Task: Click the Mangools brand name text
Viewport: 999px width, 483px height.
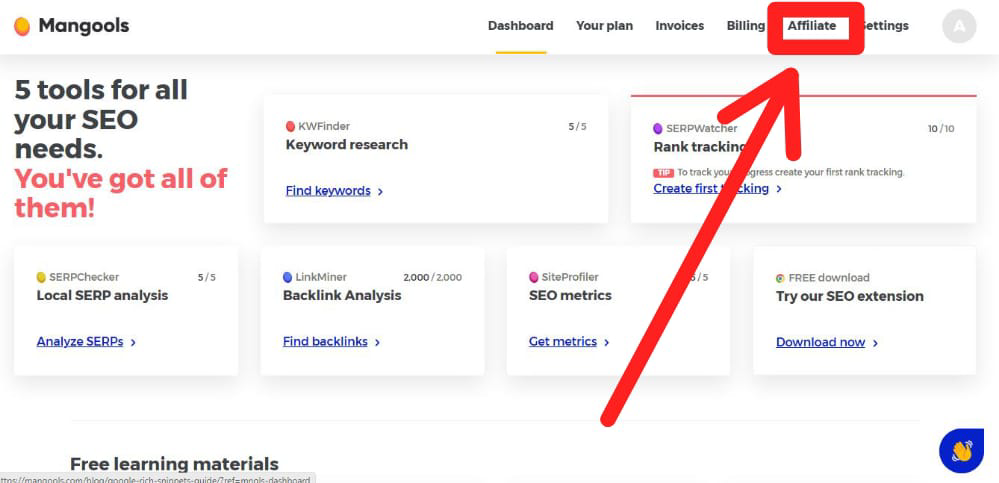Action: coord(83,26)
